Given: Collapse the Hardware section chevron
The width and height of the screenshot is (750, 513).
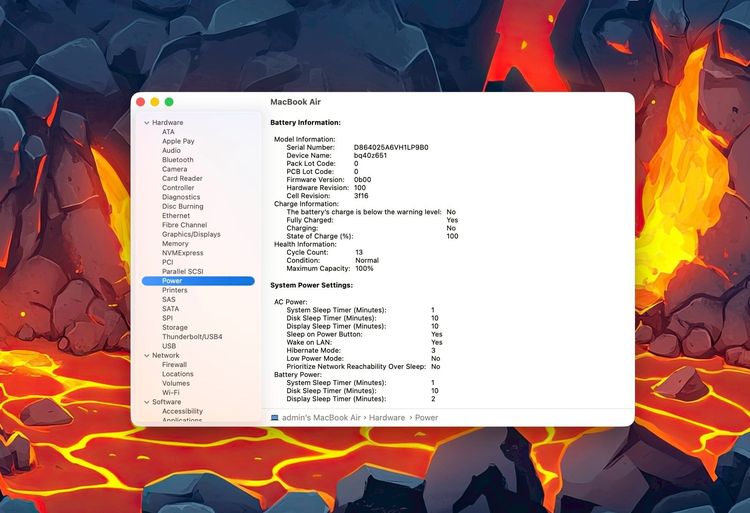Looking at the screenshot, I should point(147,123).
